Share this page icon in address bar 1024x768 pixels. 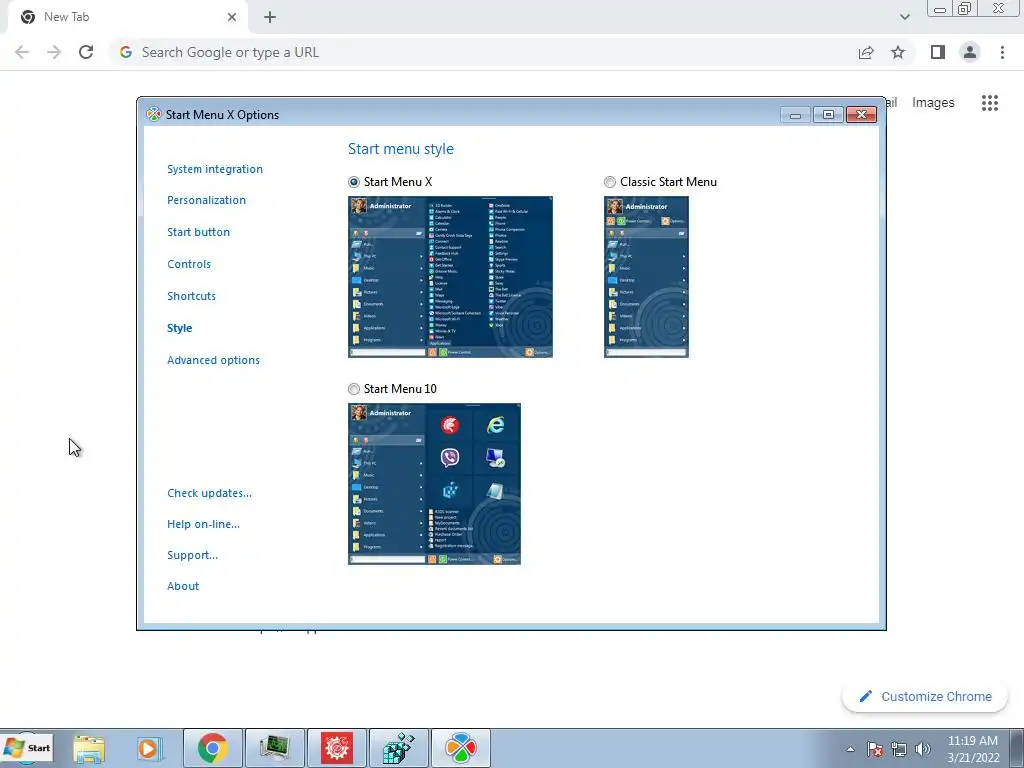866,52
